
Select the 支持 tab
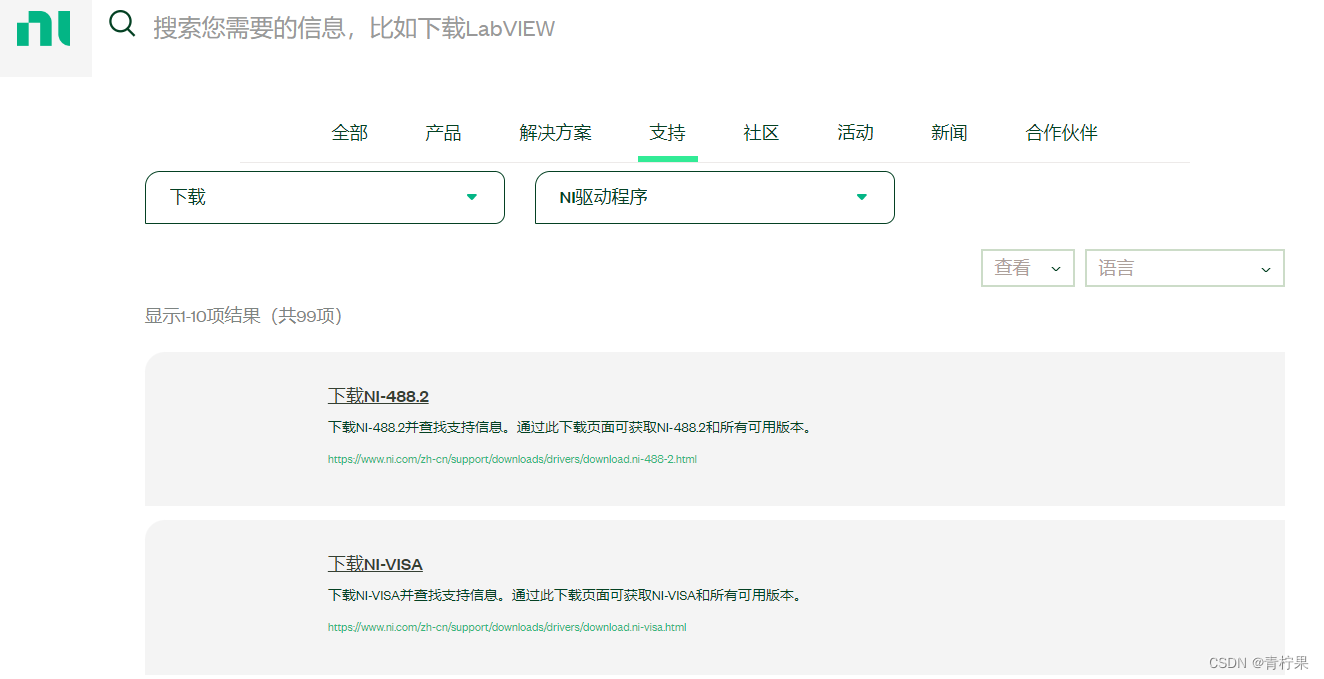point(667,133)
